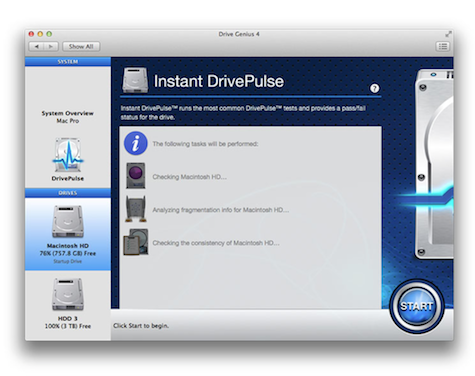Minimize window with the yellow button
The width and height of the screenshot is (475, 376).
[x=40, y=34]
